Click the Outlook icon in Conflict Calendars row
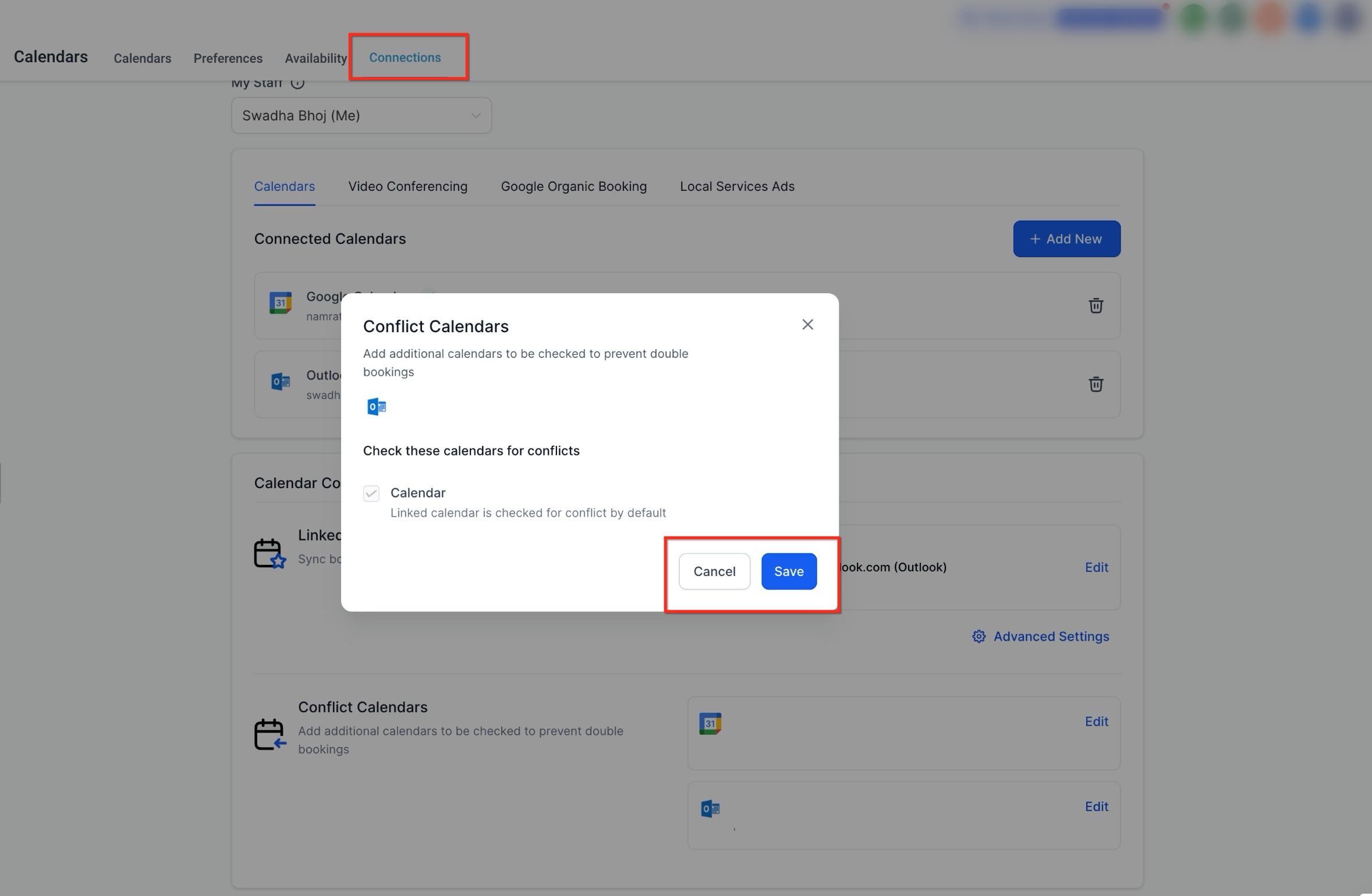 coord(710,809)
